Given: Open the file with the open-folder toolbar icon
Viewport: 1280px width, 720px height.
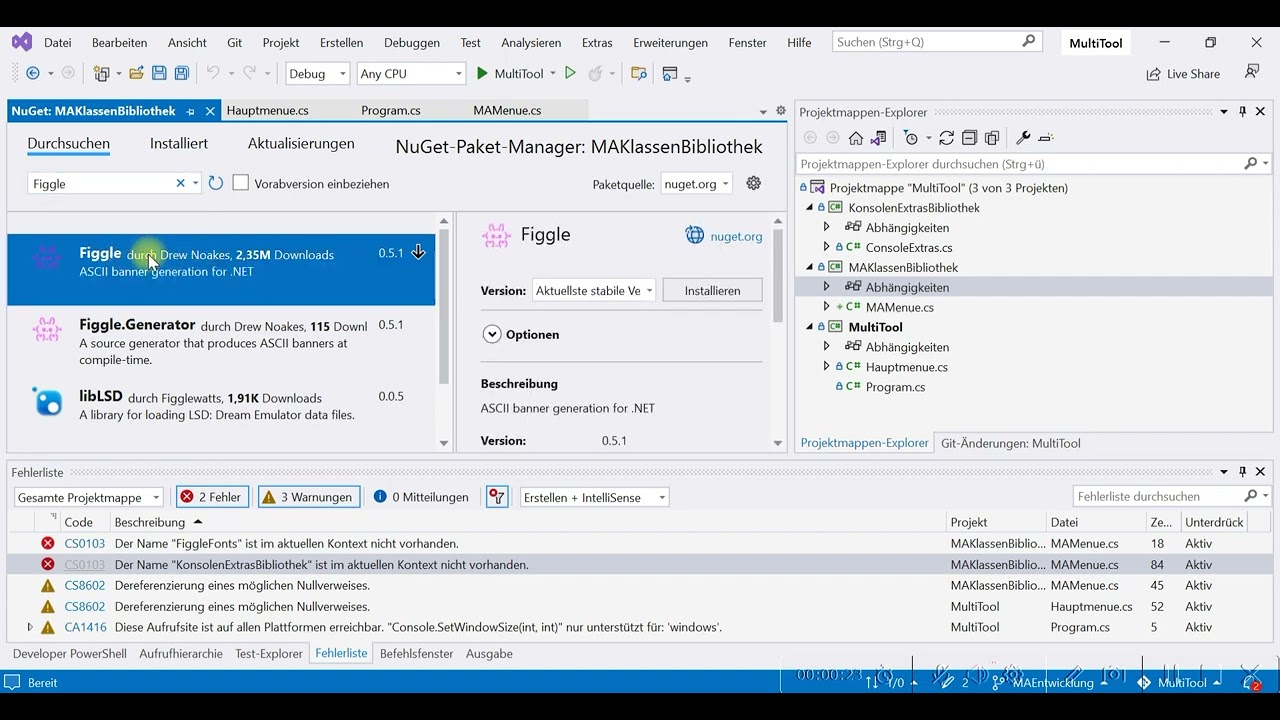Looking at the screenshot, I should (136, 73).
